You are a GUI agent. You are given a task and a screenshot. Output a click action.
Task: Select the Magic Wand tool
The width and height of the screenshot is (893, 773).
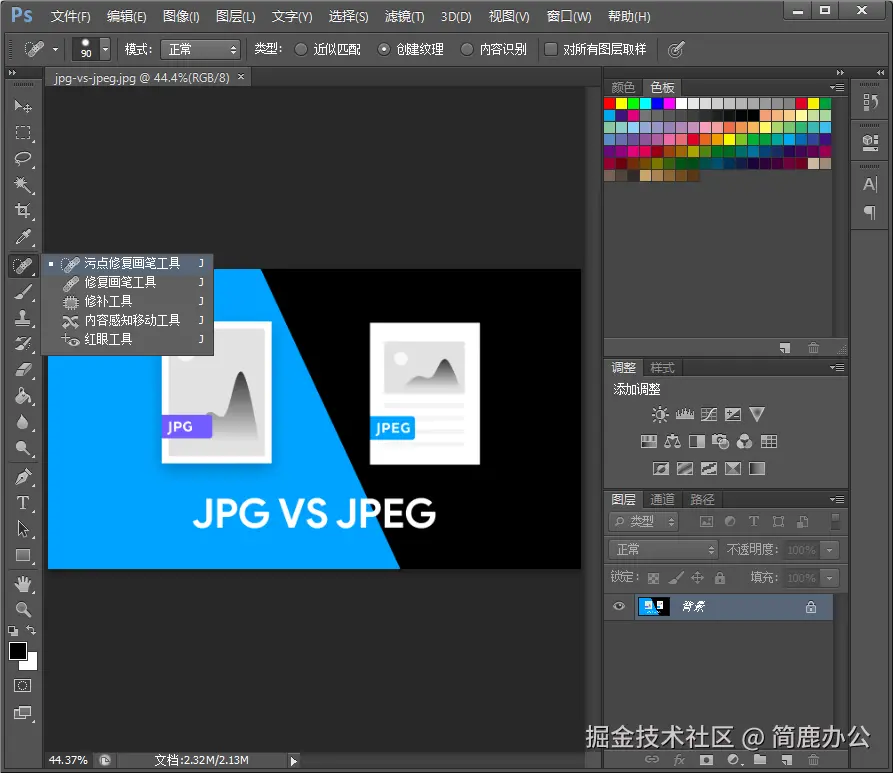[x=23, y=185]
